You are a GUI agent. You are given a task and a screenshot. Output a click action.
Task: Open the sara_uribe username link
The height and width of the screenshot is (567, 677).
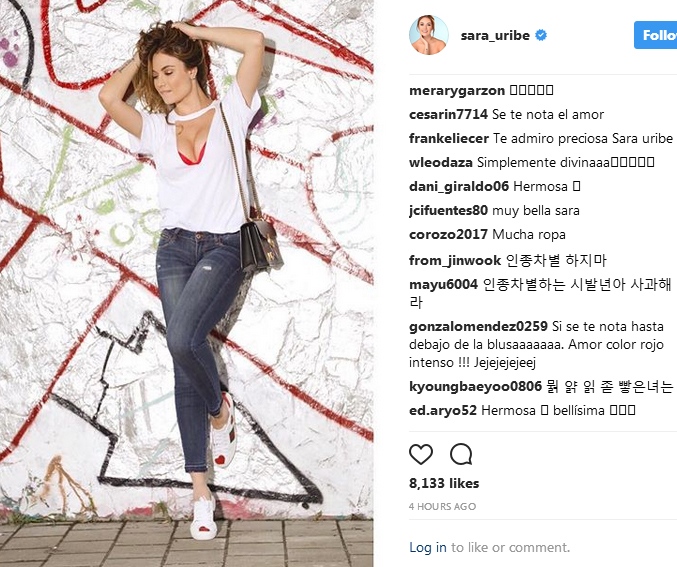pos(495,35)
